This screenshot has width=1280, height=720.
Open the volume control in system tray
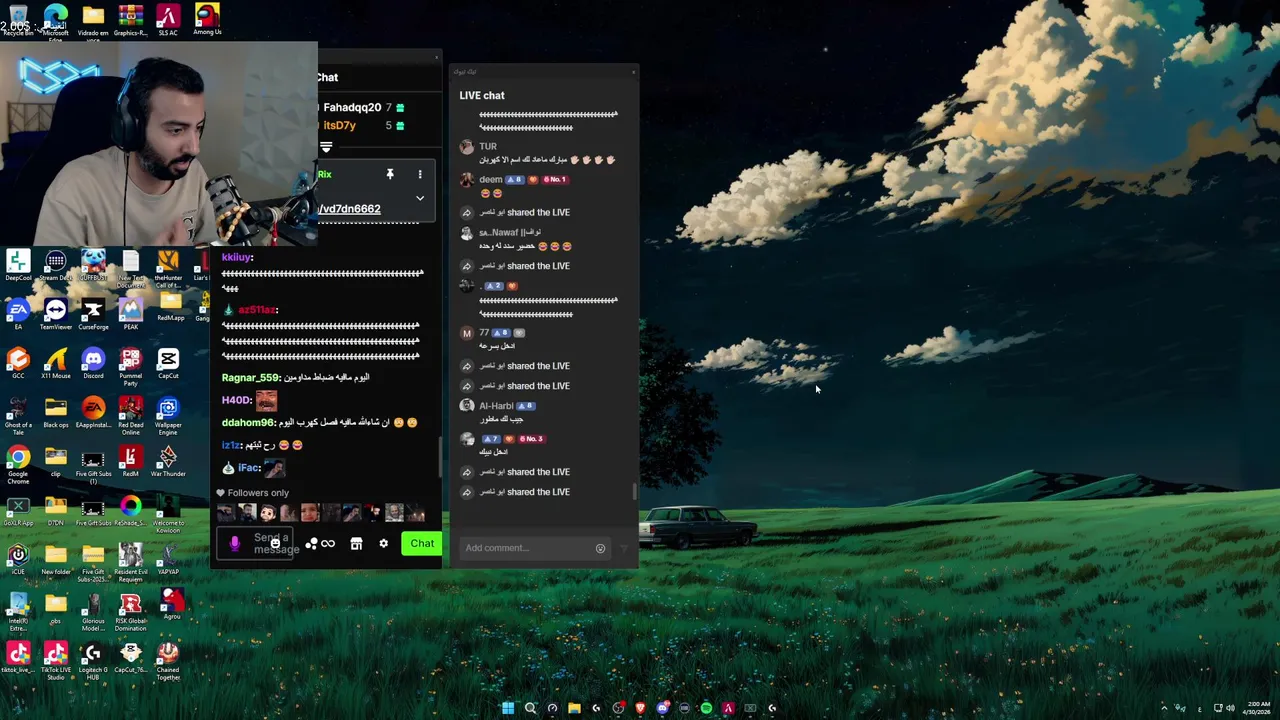click(x=1230, y=708)
